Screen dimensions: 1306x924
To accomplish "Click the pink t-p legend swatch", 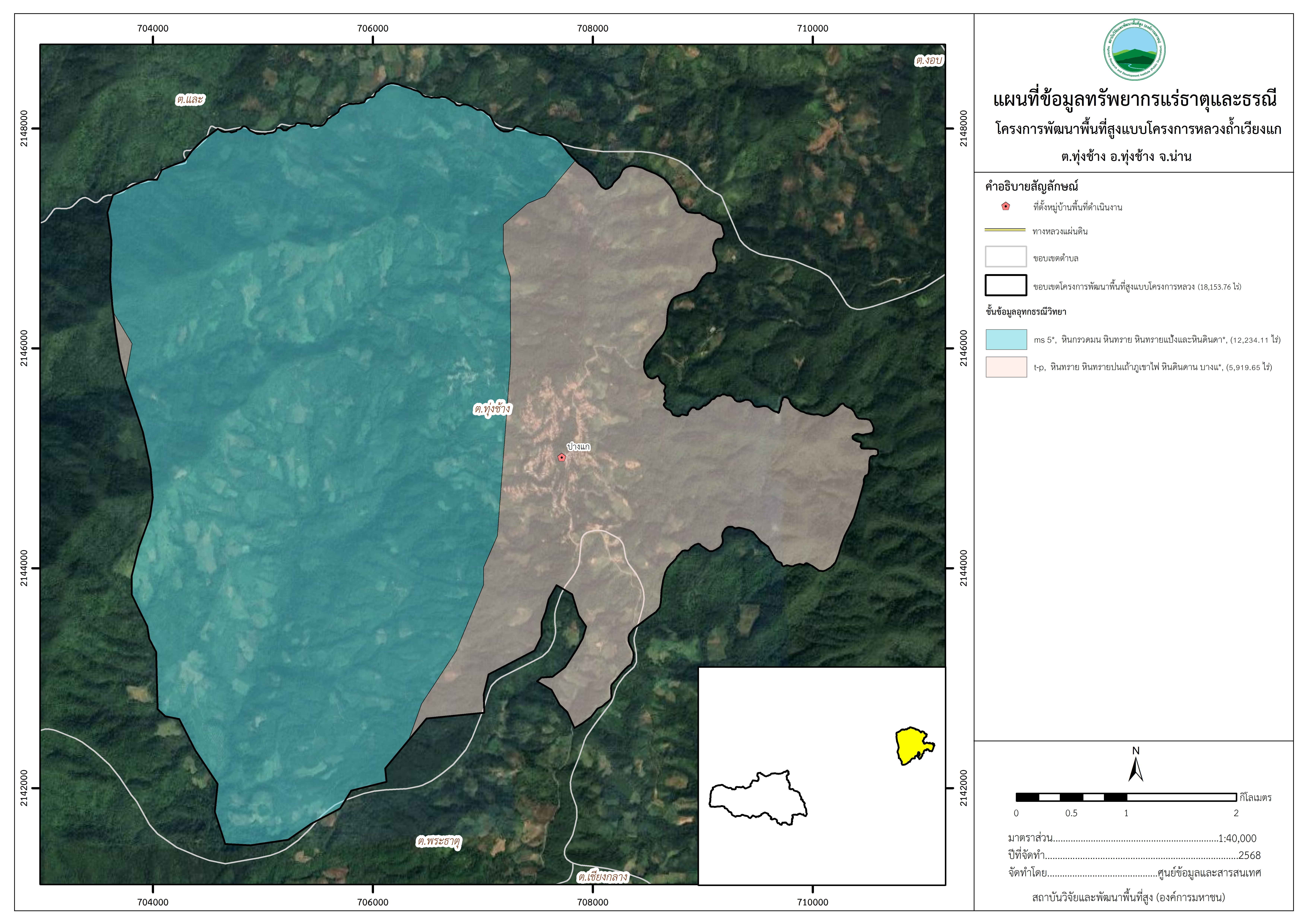I will pos(1006,367).
